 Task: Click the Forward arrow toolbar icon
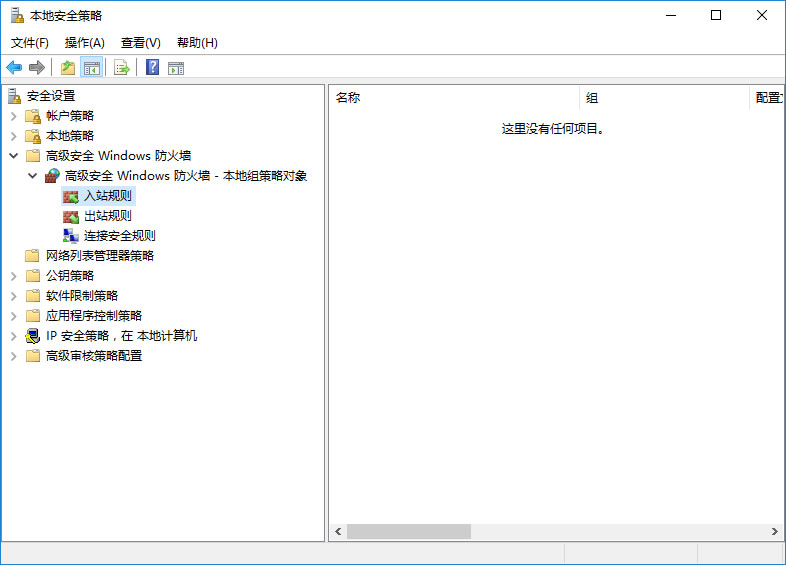point(37,67)
